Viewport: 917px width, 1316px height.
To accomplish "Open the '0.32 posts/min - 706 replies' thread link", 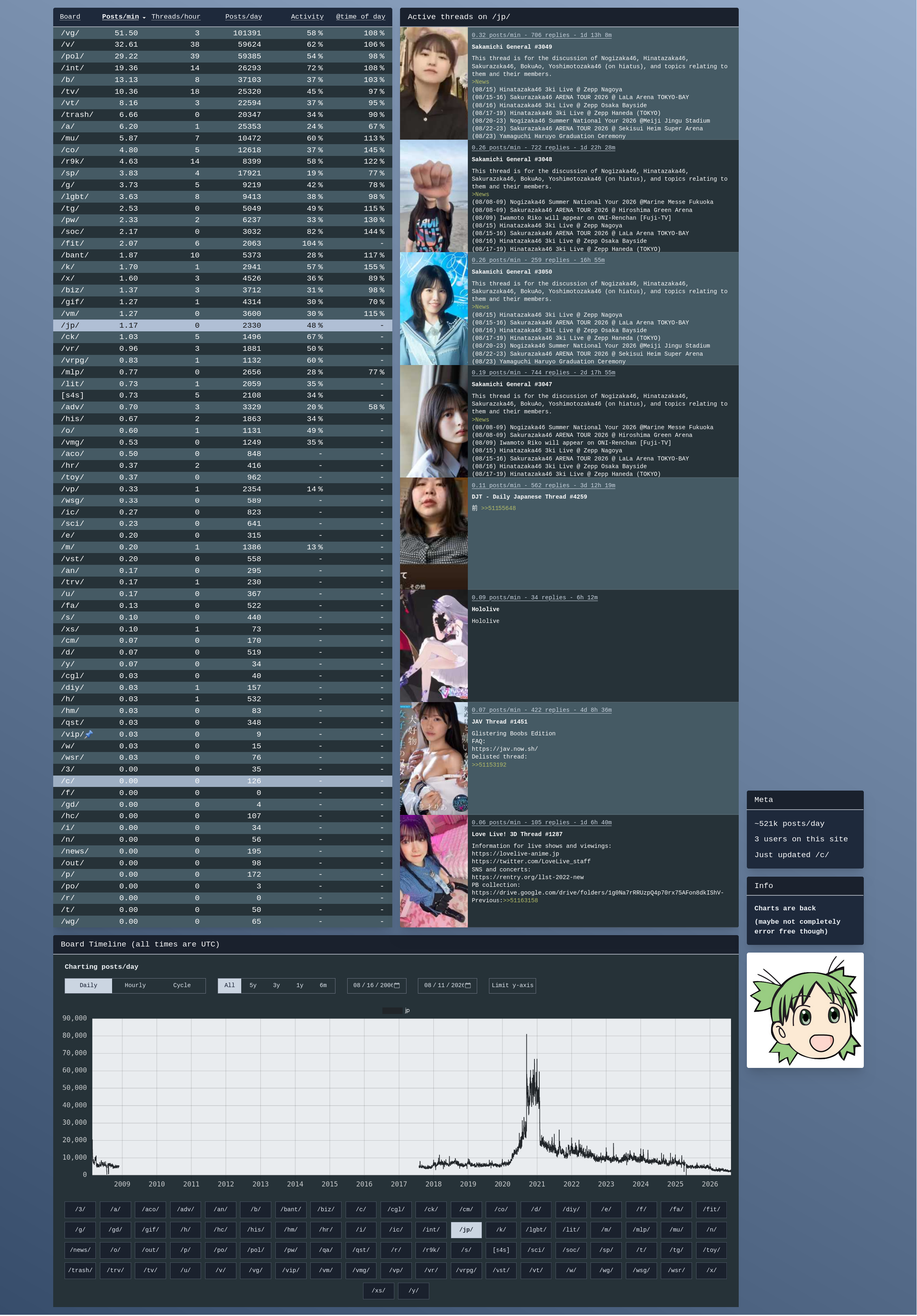I will (542, 36).
